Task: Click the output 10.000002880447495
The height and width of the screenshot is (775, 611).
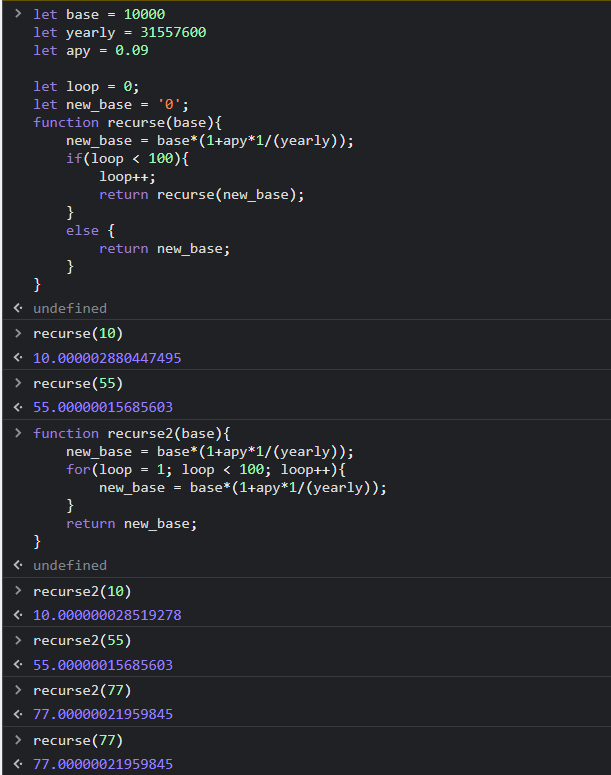Action: (x=107, y=358)
